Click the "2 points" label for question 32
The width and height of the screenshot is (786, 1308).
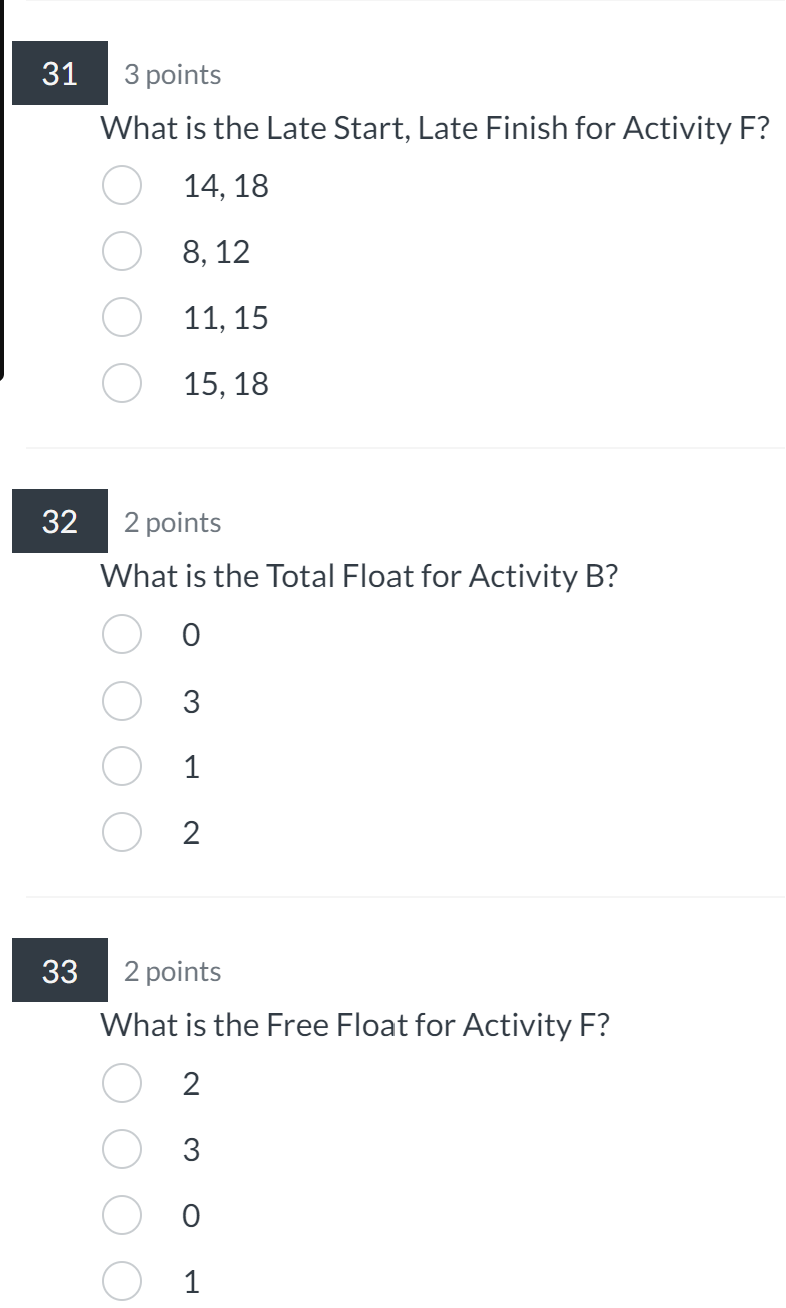172,521
